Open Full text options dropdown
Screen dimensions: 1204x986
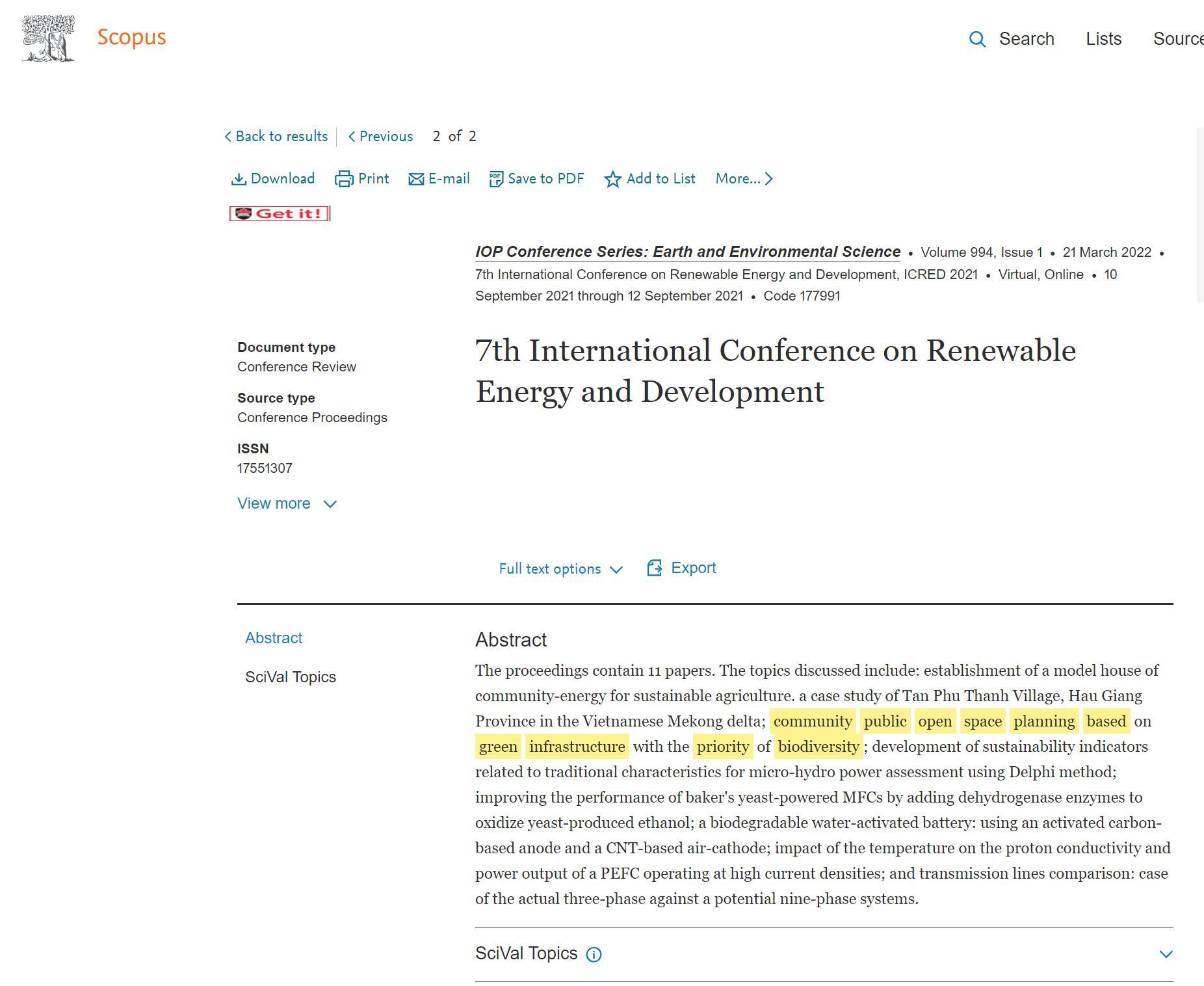tap(561, 568)
